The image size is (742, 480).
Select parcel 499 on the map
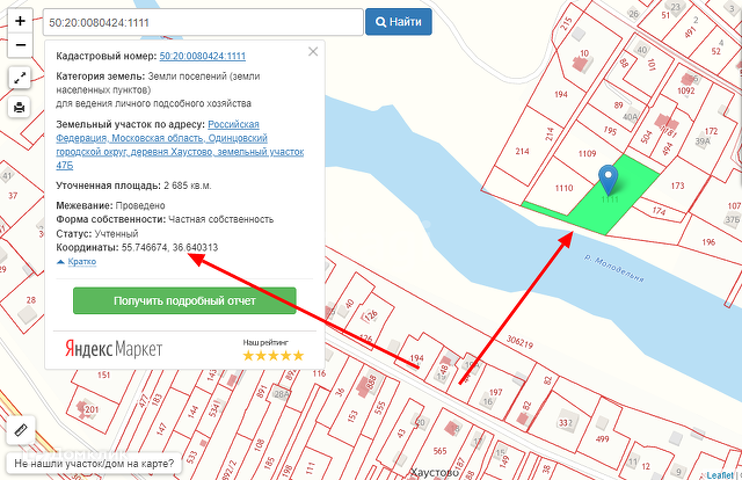[x=602, y=439]
